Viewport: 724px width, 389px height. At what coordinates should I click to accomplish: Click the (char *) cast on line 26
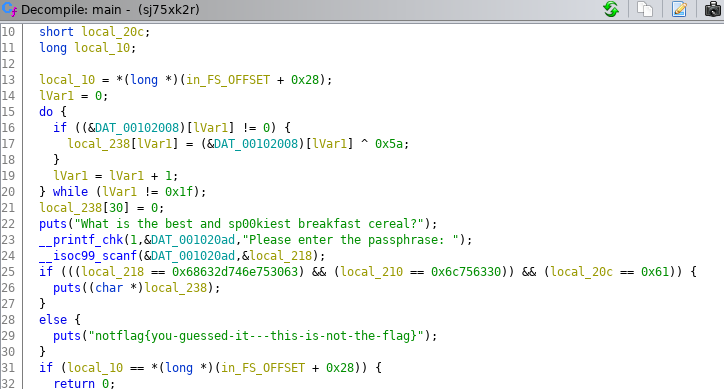coord(116,288)
